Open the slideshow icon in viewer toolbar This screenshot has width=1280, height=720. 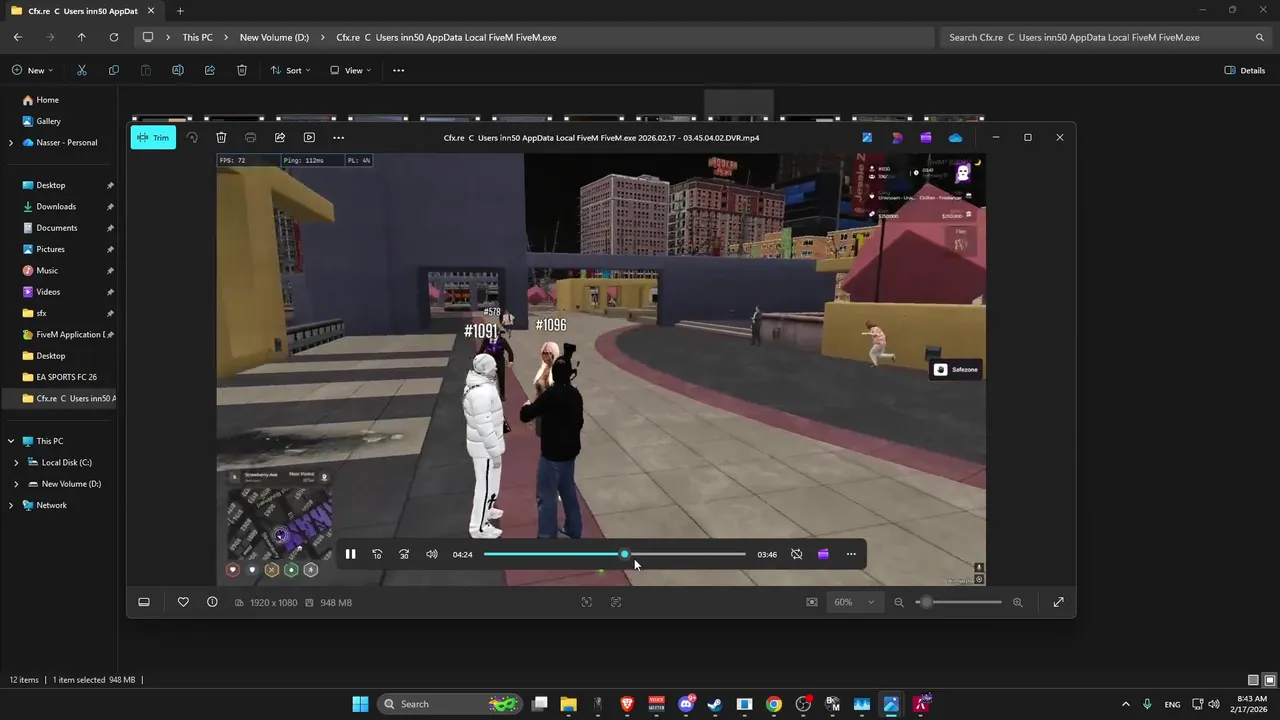pyautogui.click(x=309, y=138)
